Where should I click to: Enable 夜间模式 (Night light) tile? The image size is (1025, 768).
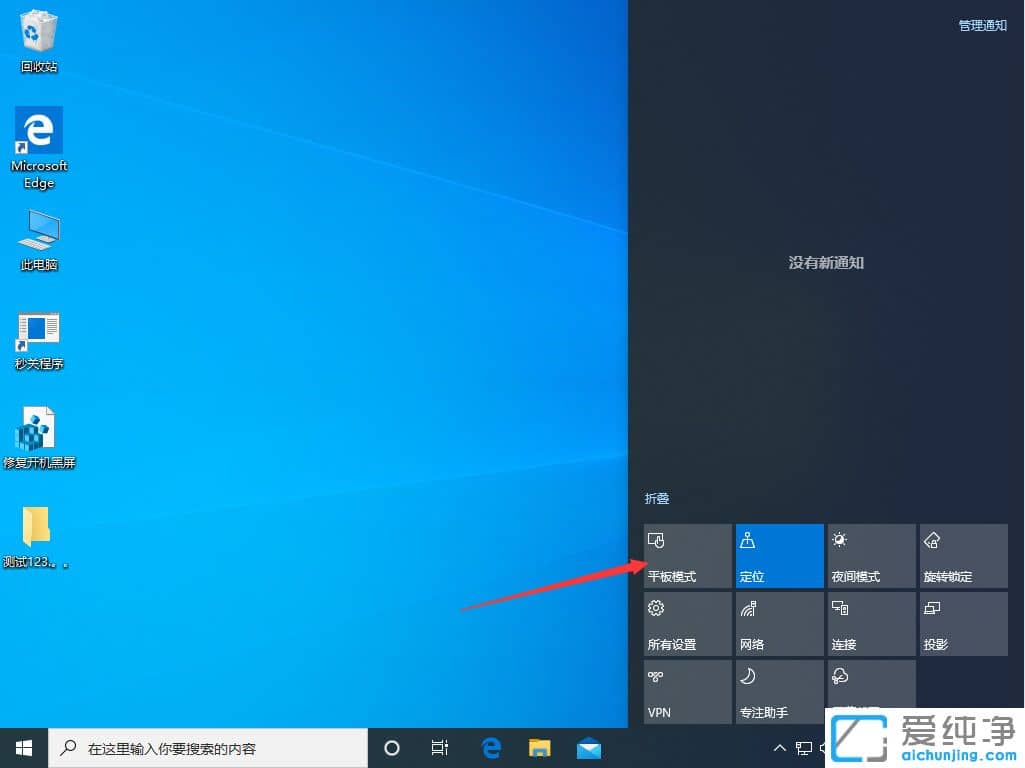pyautogui.click(x=871, y=556)
